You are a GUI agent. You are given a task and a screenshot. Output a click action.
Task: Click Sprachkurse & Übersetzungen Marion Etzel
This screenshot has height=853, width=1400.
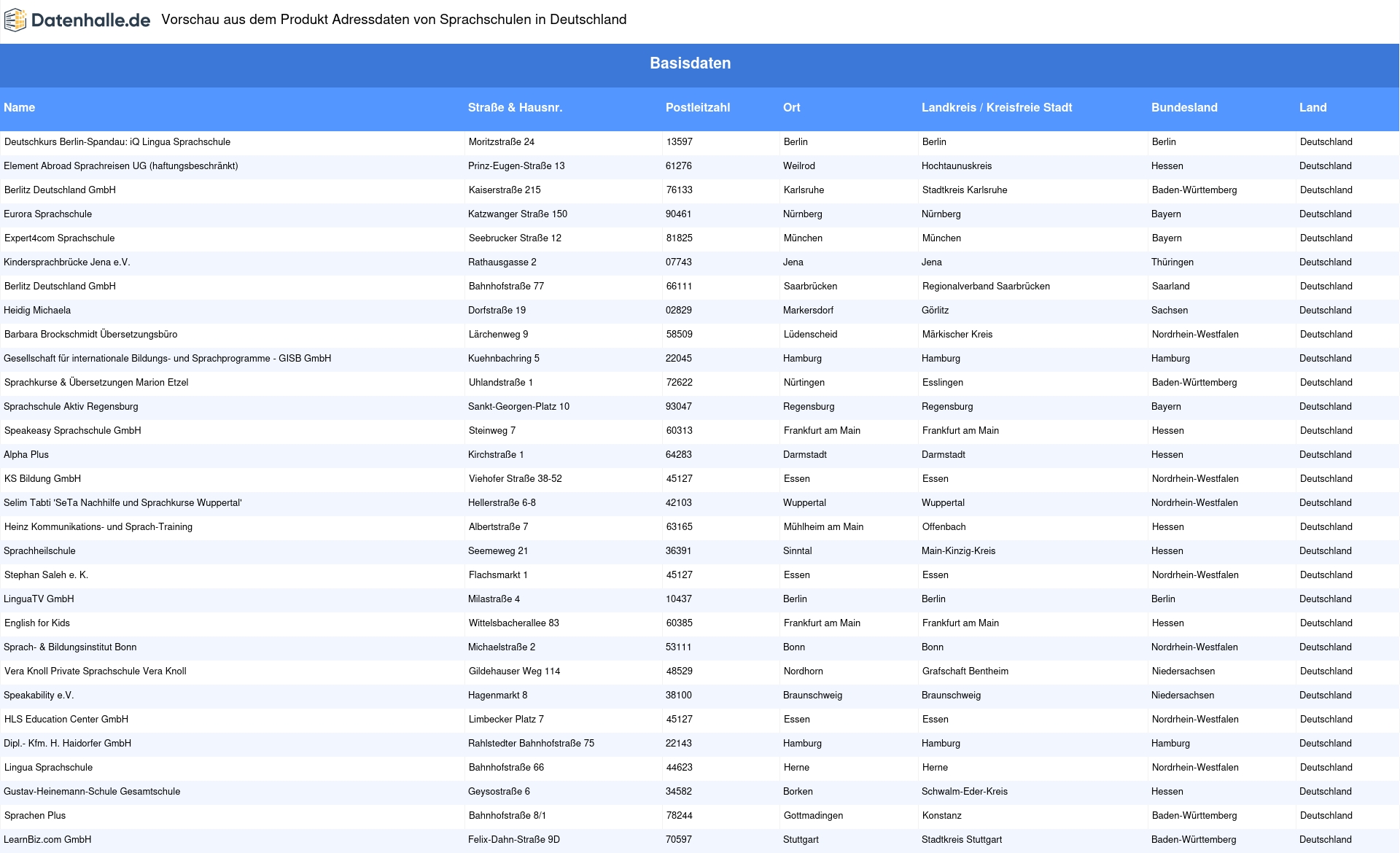click(x=96, y=383)
